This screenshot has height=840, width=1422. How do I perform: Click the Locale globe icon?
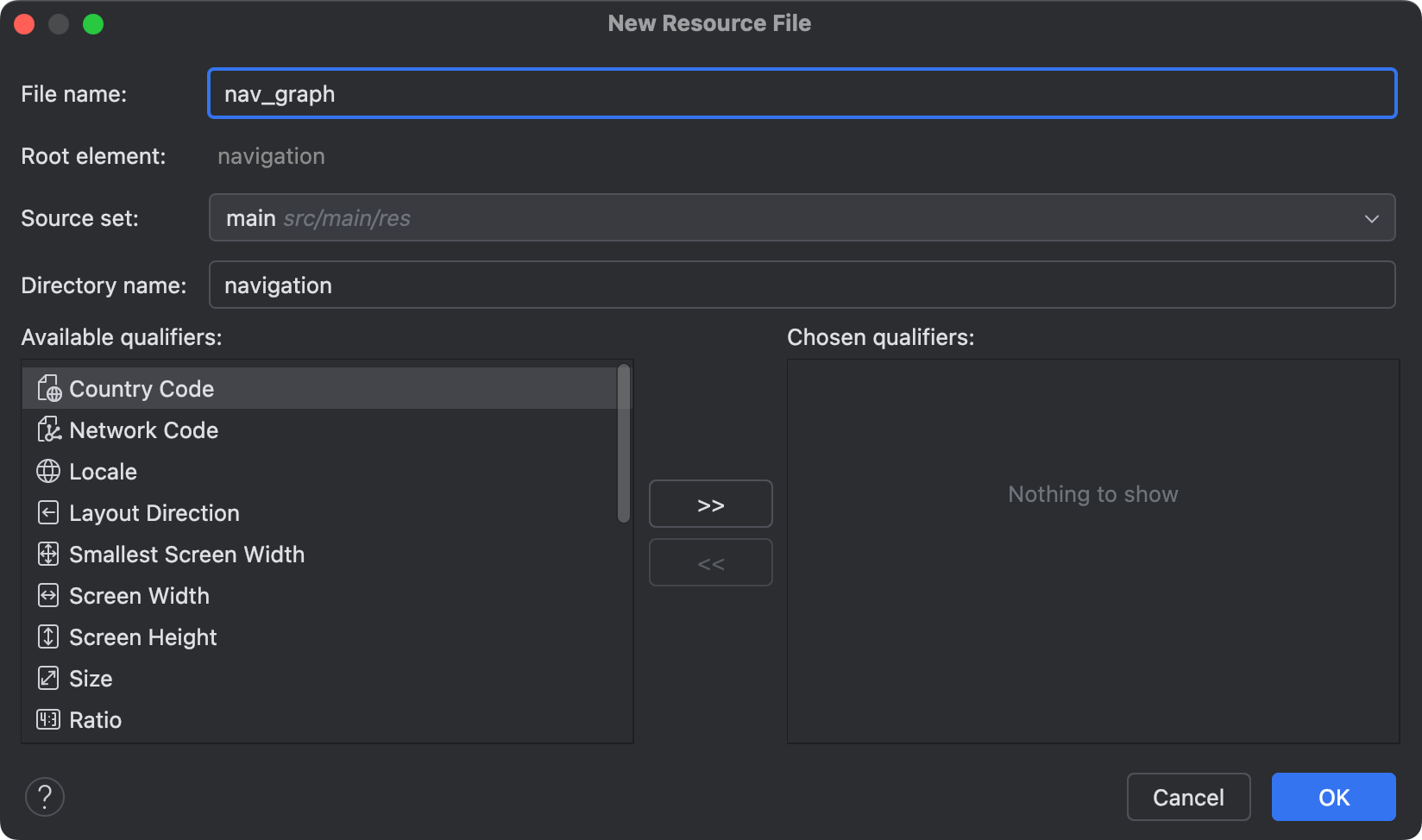click(48, 472)
